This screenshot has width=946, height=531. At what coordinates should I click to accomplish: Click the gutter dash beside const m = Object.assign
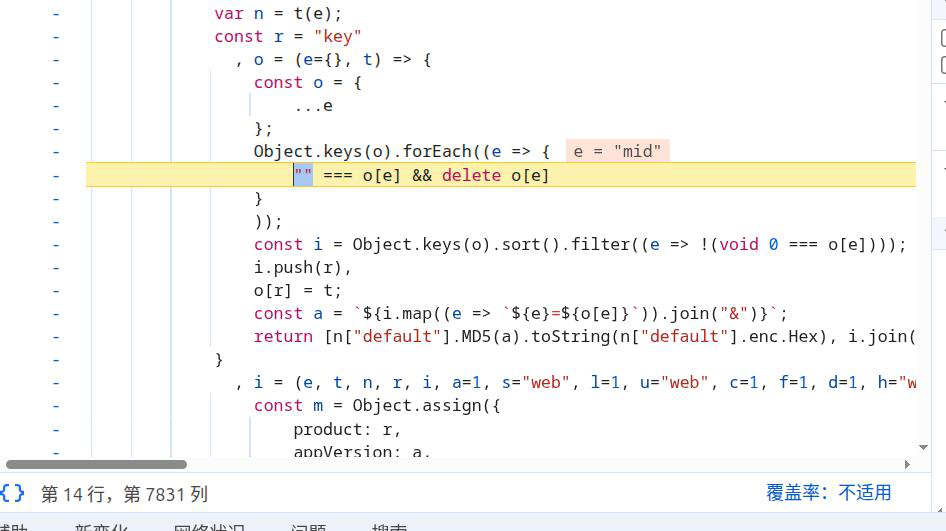point(56,405)
